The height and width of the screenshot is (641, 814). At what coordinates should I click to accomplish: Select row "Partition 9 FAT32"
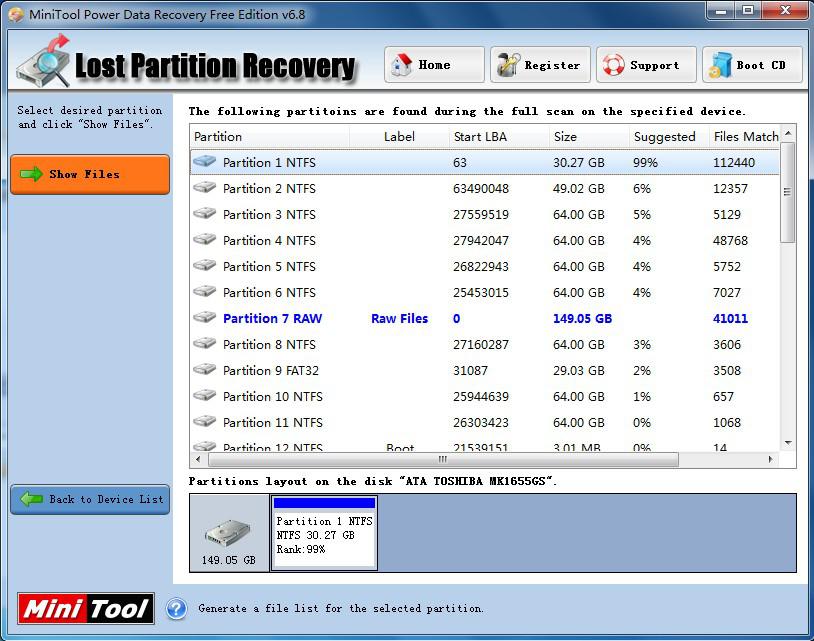(x=485, y=371)
